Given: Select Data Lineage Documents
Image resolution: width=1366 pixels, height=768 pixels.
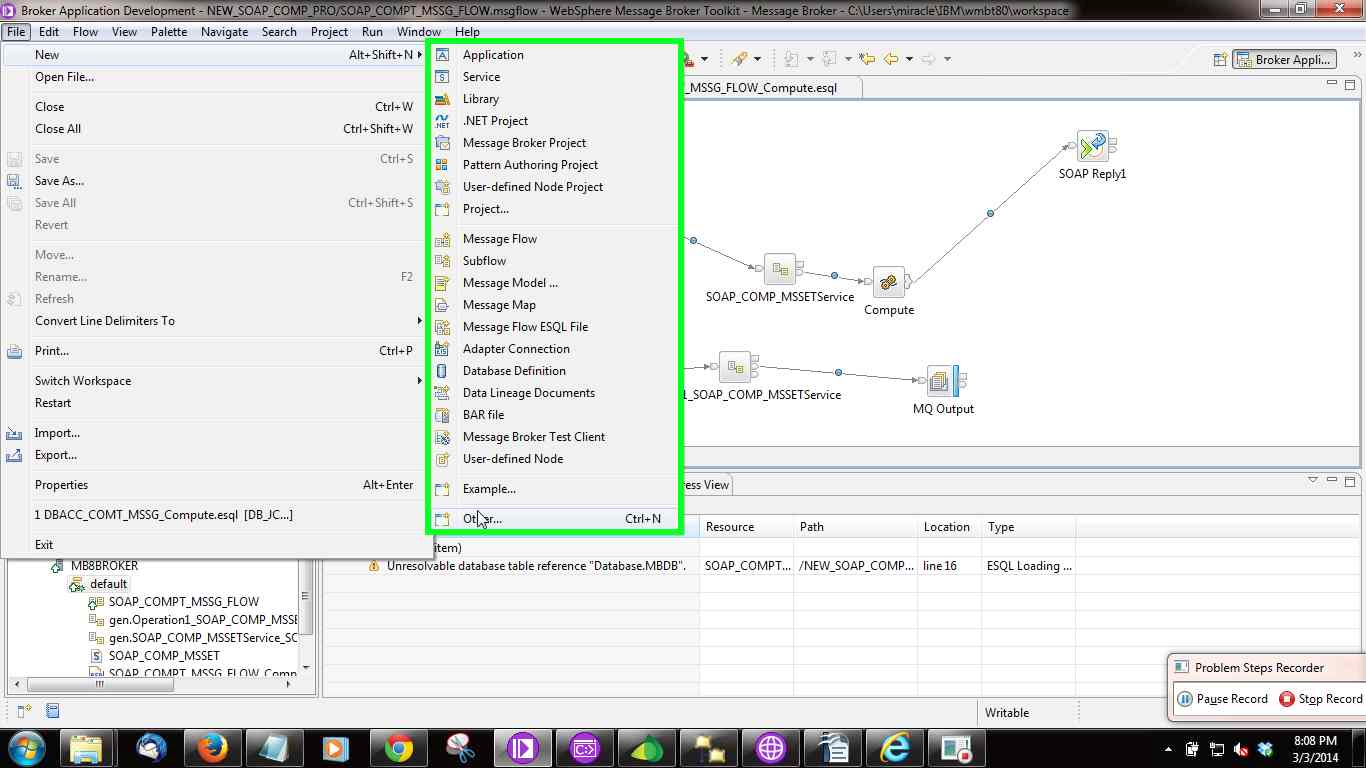Looking at the screenshot, I should pos(555,393).
